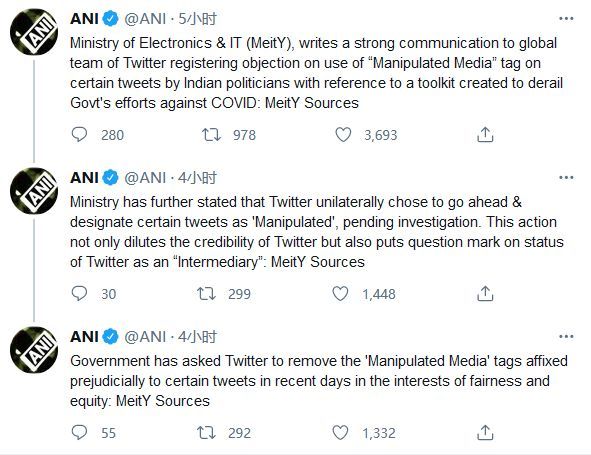Open more options for the third tweet
This screenshot has width=591, height=455.
point(566,337)
